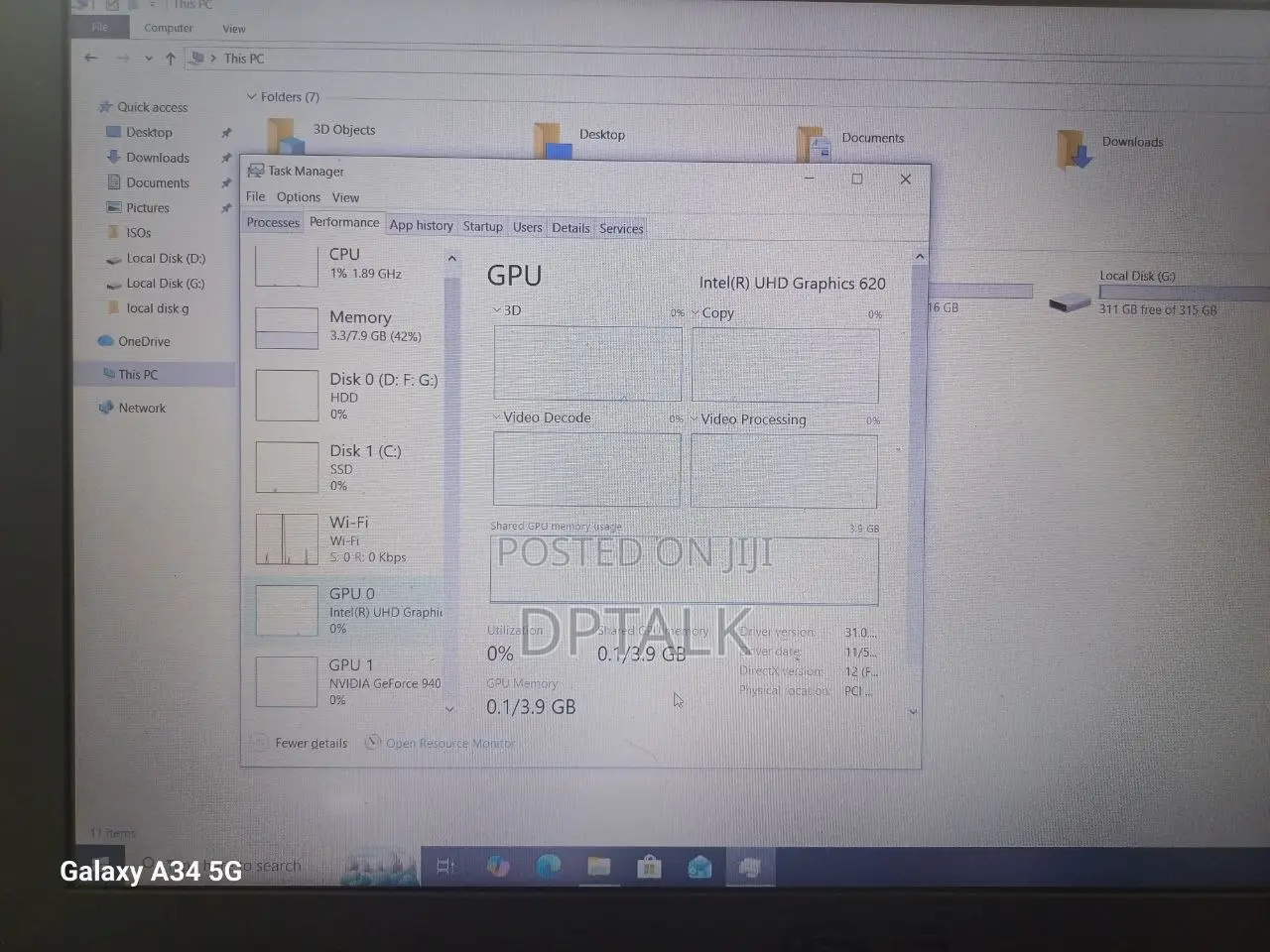Open the 3D Objects folder

[322, 136]
